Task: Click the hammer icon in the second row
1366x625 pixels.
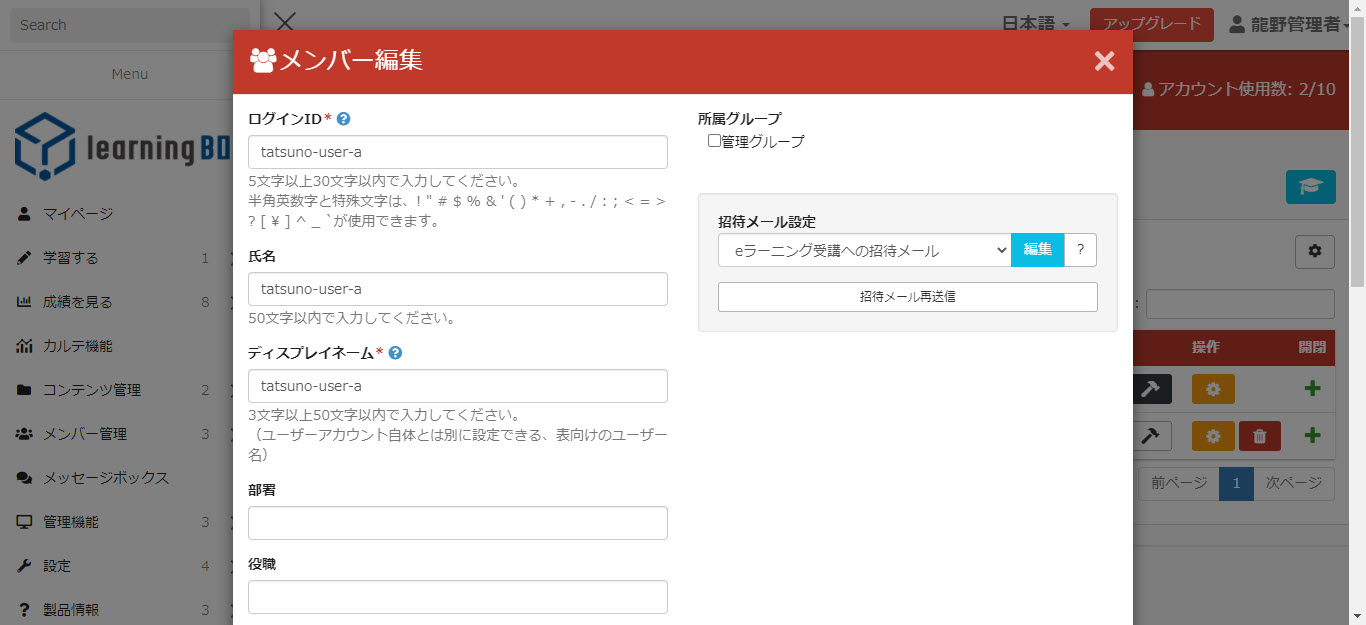Action: pos(1151,436)
